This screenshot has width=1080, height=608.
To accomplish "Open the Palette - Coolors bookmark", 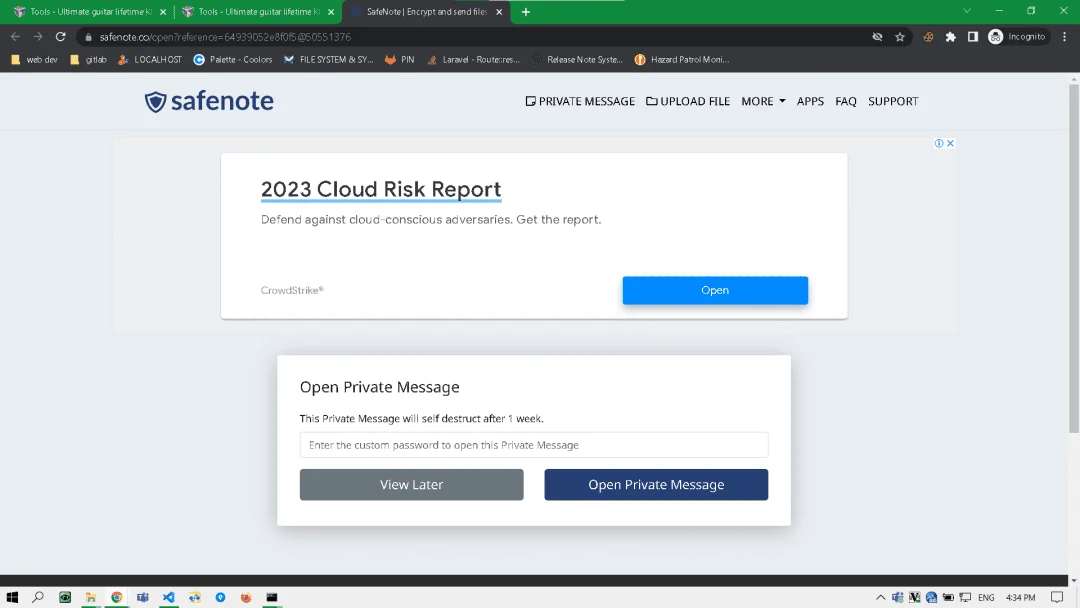I will pos(233,60).
